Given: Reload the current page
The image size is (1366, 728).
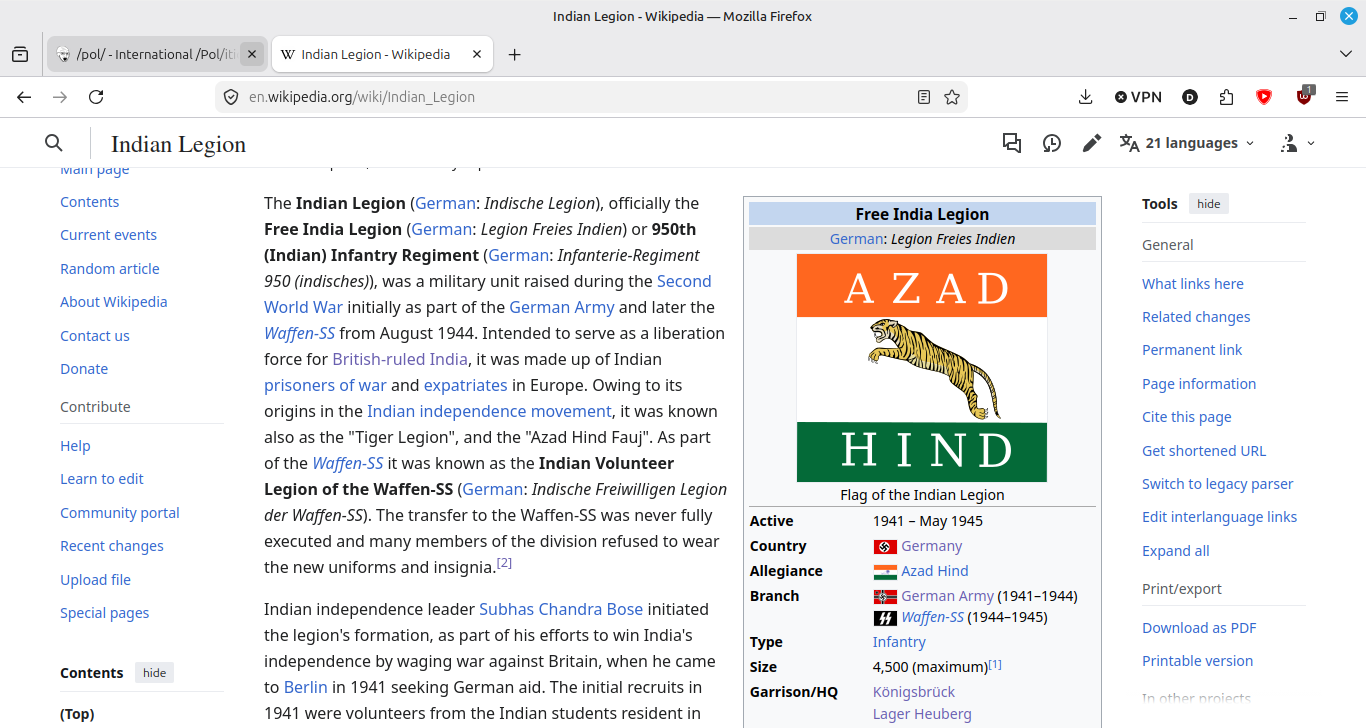Looking at the screenshot, I should pos(96,97).
